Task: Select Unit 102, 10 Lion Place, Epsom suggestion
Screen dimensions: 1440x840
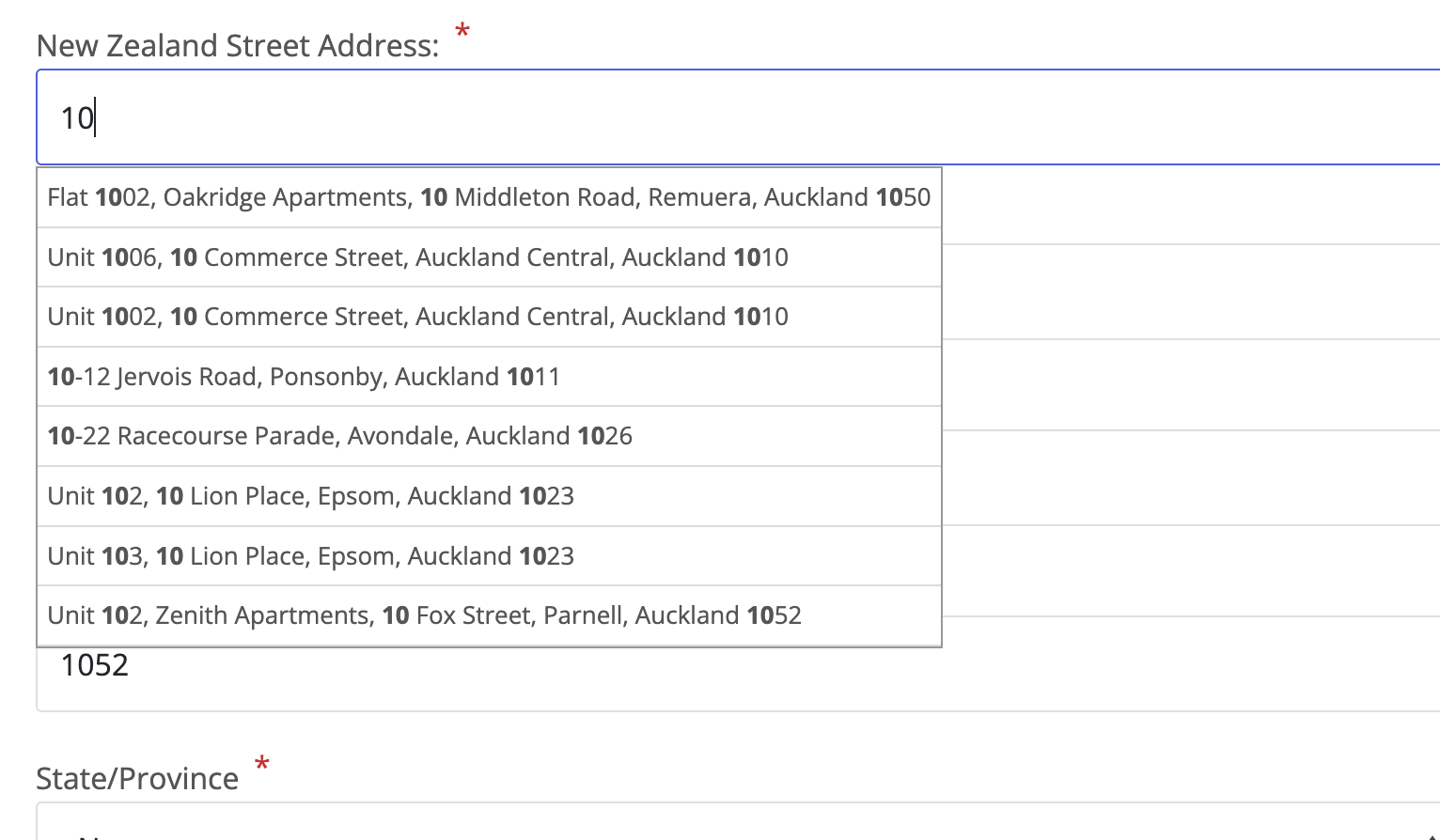Action: [489, 496]
